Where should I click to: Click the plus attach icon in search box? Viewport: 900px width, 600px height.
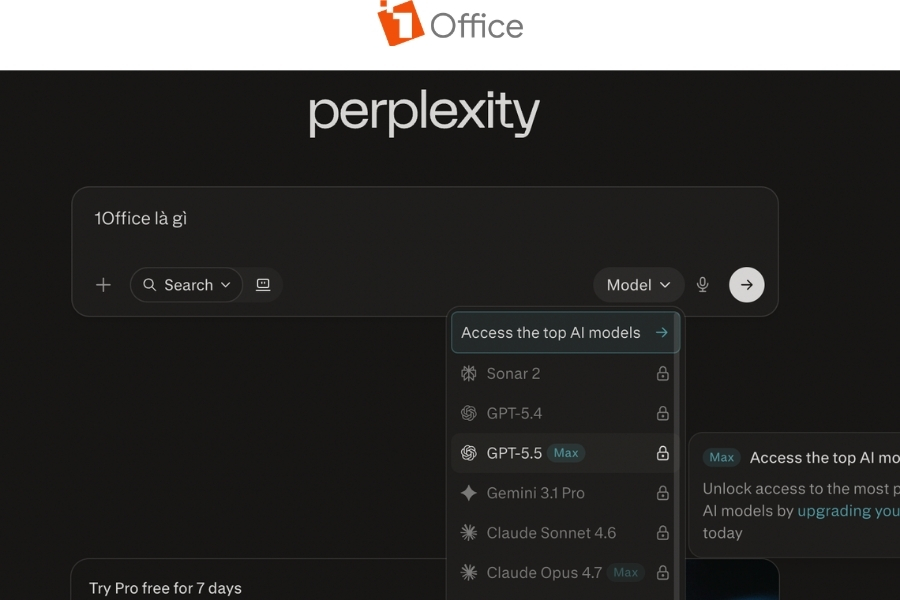coord(103,285)
